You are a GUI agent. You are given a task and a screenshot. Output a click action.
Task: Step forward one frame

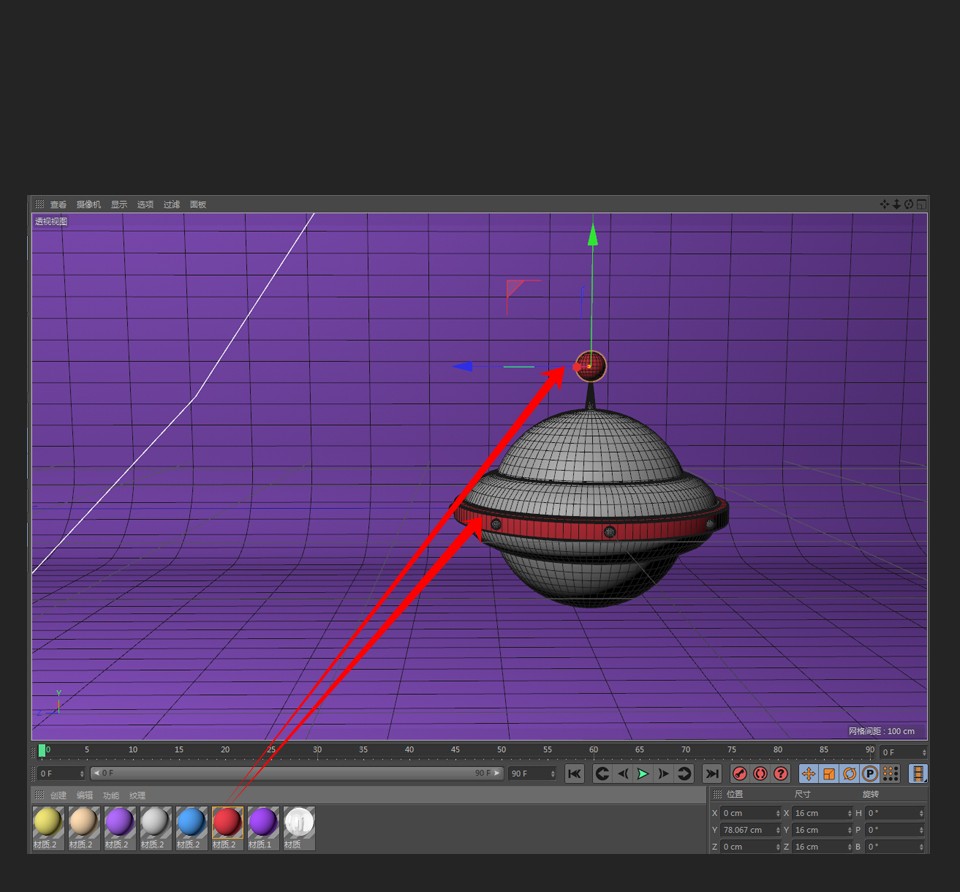[x=664, y=774]
